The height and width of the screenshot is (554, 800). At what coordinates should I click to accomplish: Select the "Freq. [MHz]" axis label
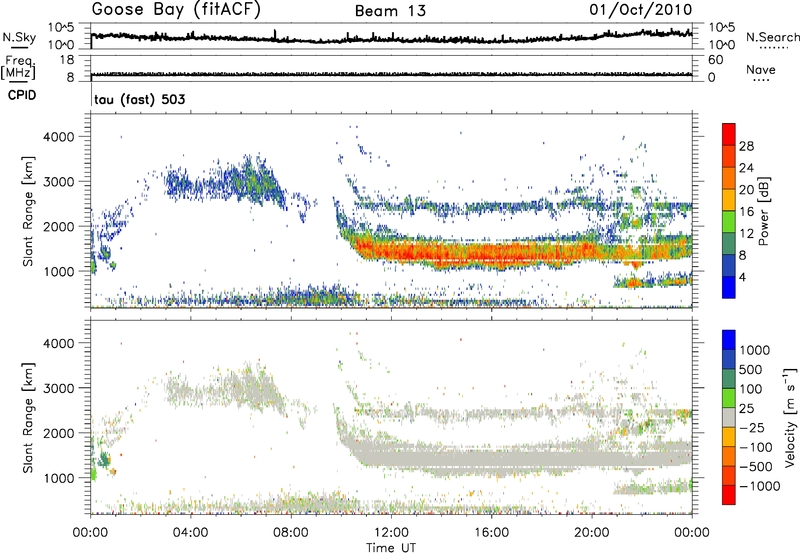(19, 67)
